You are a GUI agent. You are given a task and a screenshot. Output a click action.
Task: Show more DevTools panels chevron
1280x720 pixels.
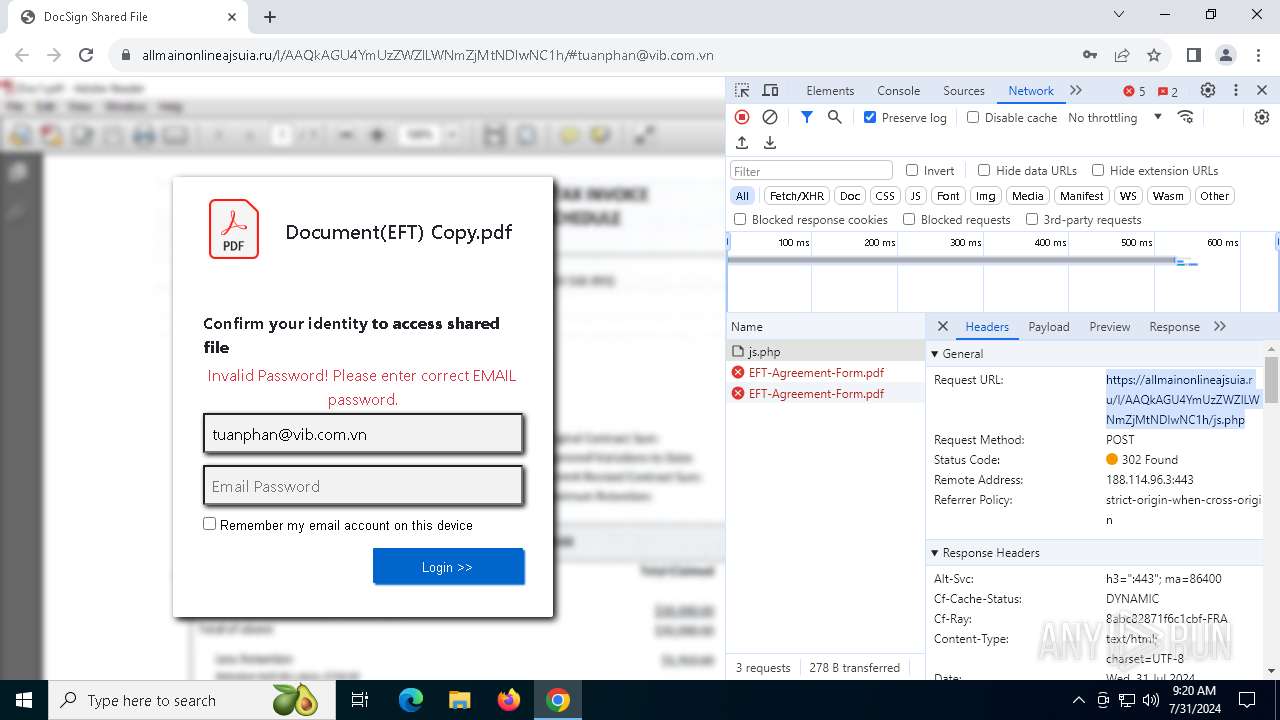1076,90
